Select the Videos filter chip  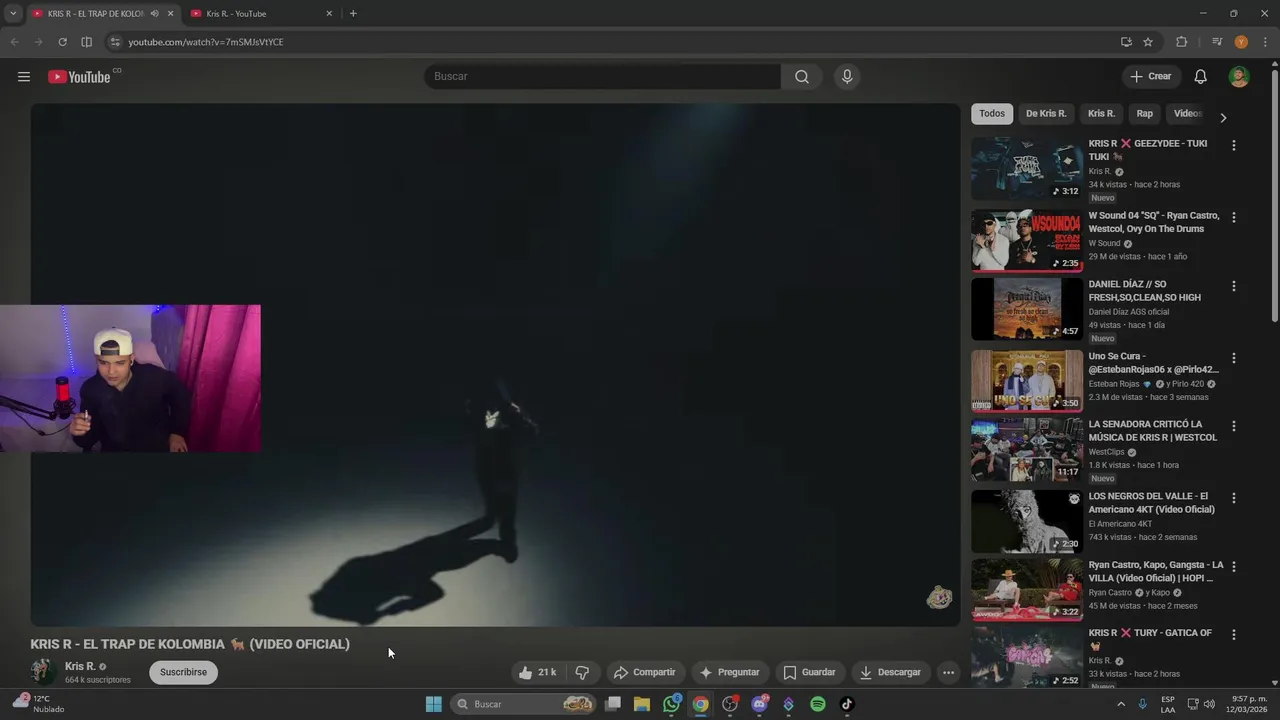pyautogui.click(x=1187, y=114)
